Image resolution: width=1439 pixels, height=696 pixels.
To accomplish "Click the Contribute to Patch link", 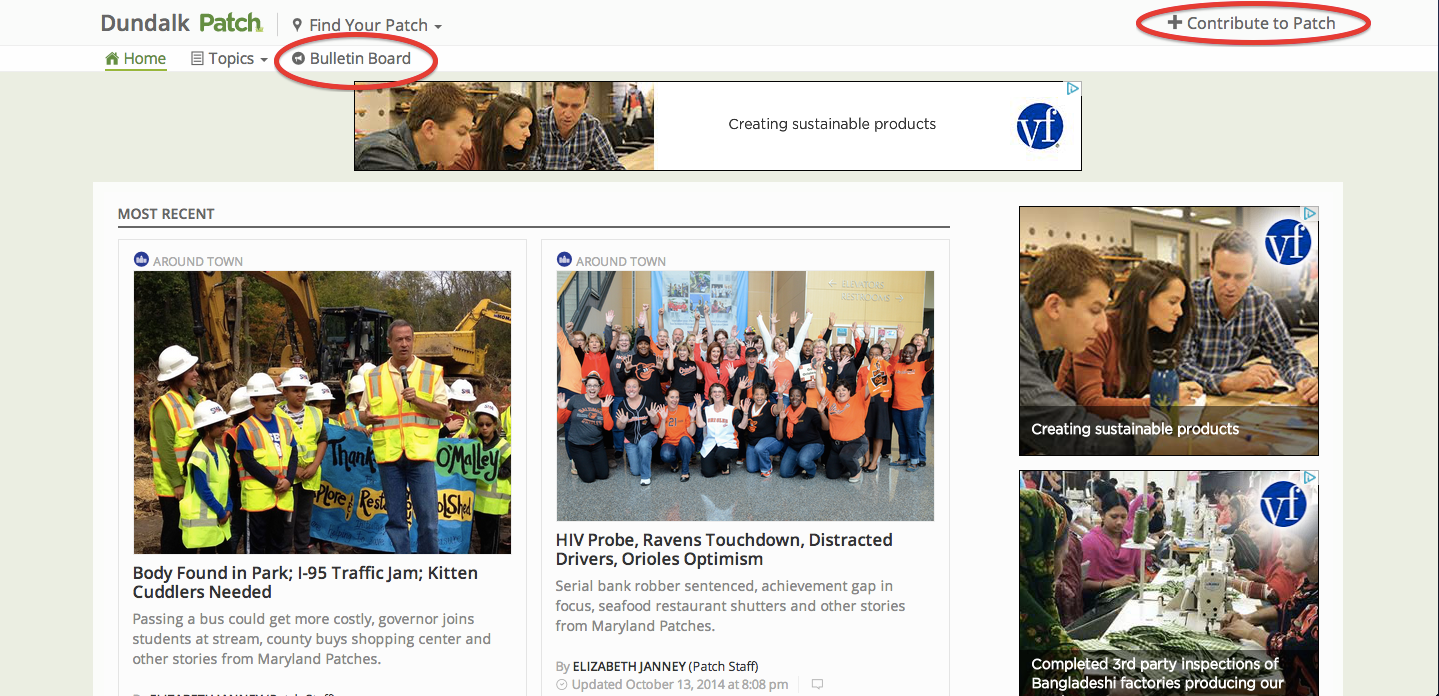I will point(1260,23).
